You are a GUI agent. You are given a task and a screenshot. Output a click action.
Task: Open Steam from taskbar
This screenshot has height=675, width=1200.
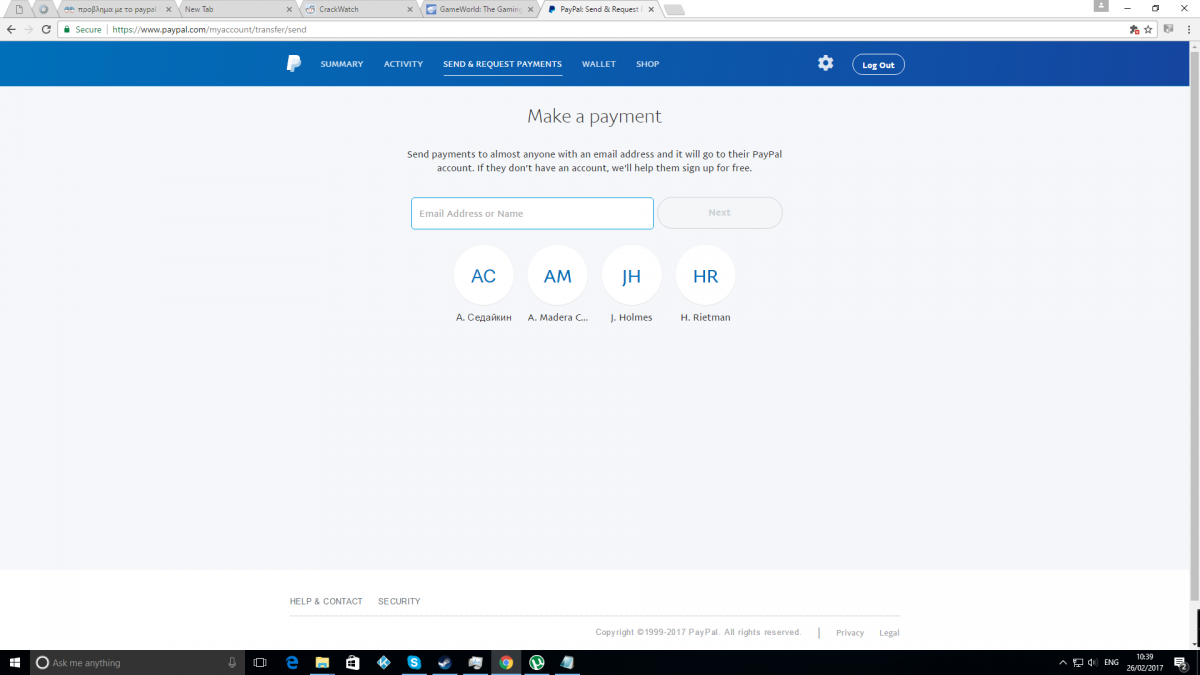pyautogui.click(x=444, y=662)
